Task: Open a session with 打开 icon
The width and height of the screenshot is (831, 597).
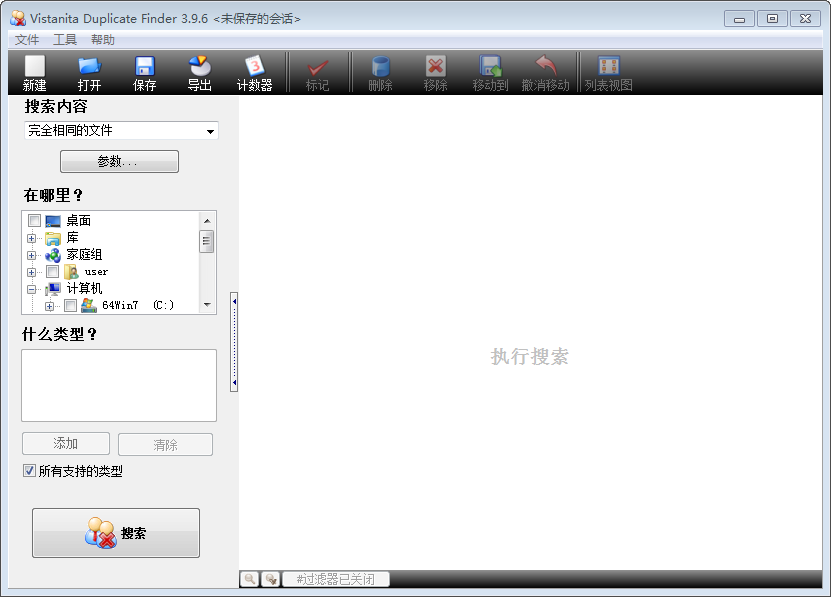Action: tap(90, 73)
